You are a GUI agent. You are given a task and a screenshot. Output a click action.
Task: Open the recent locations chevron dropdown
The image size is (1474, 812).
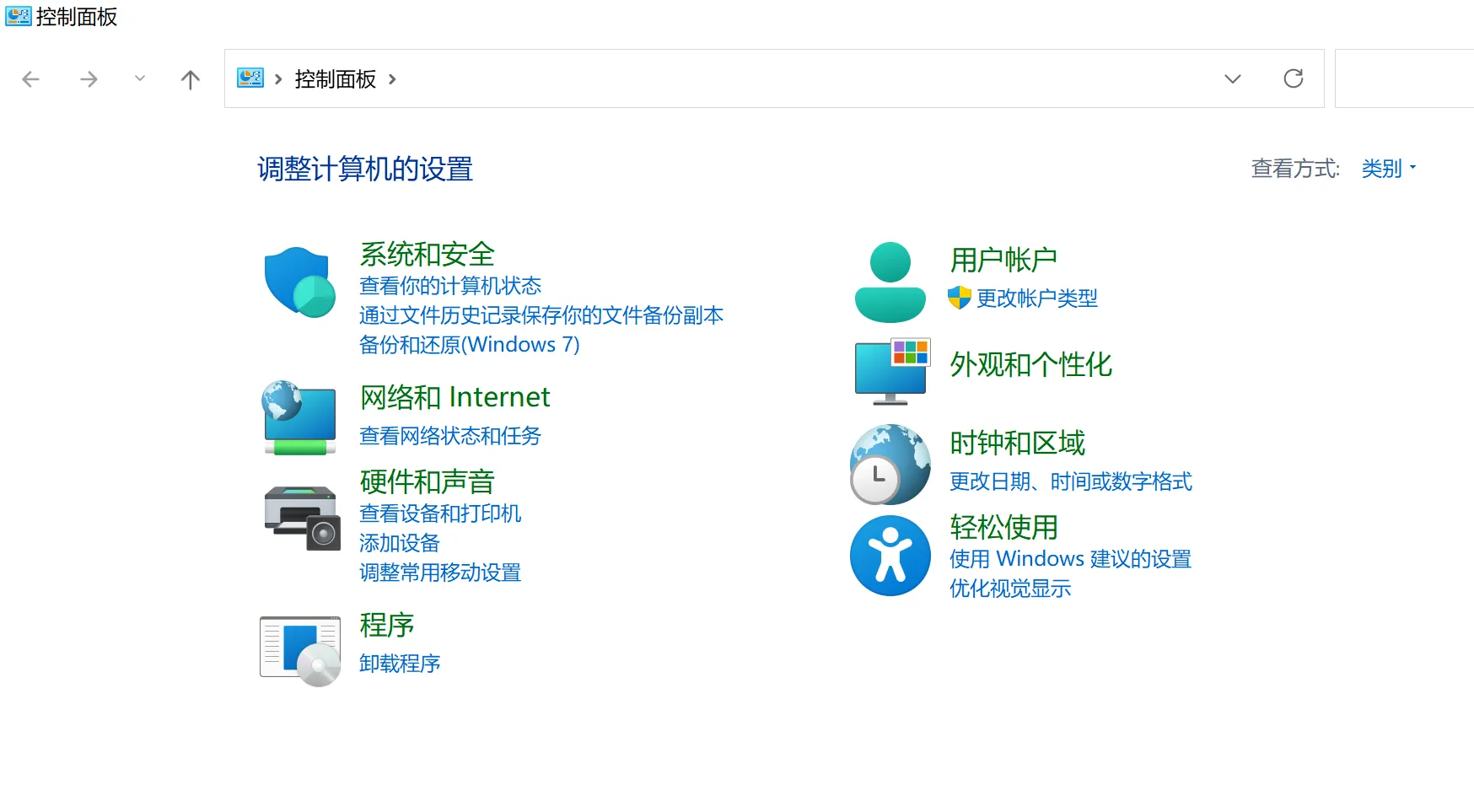[140, 78]
